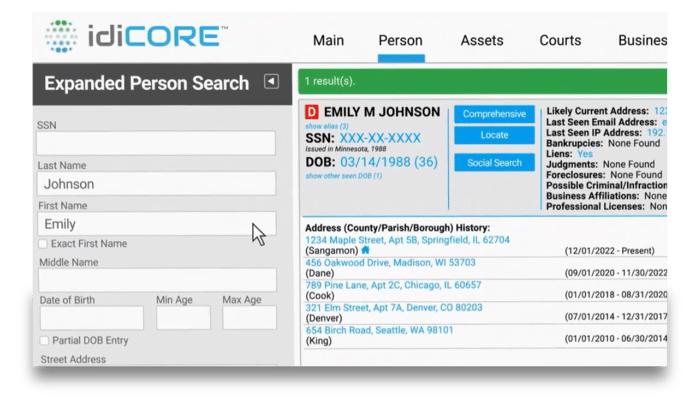This screenshot has height=397, width=700.
Task: Click the (Dane) county text
Action: coord(320,273)
